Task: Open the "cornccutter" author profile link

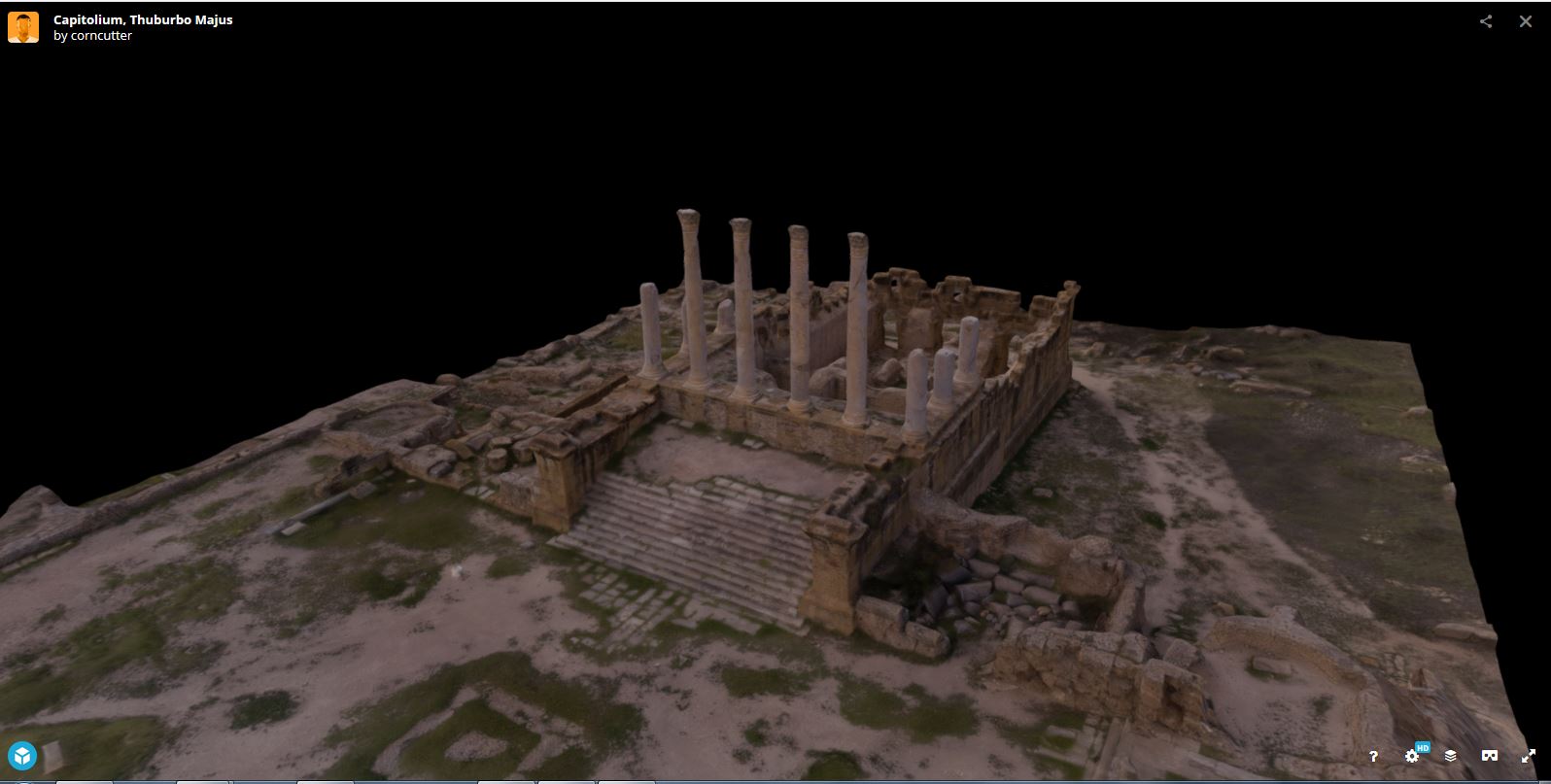Action: (x=101, y=36)
